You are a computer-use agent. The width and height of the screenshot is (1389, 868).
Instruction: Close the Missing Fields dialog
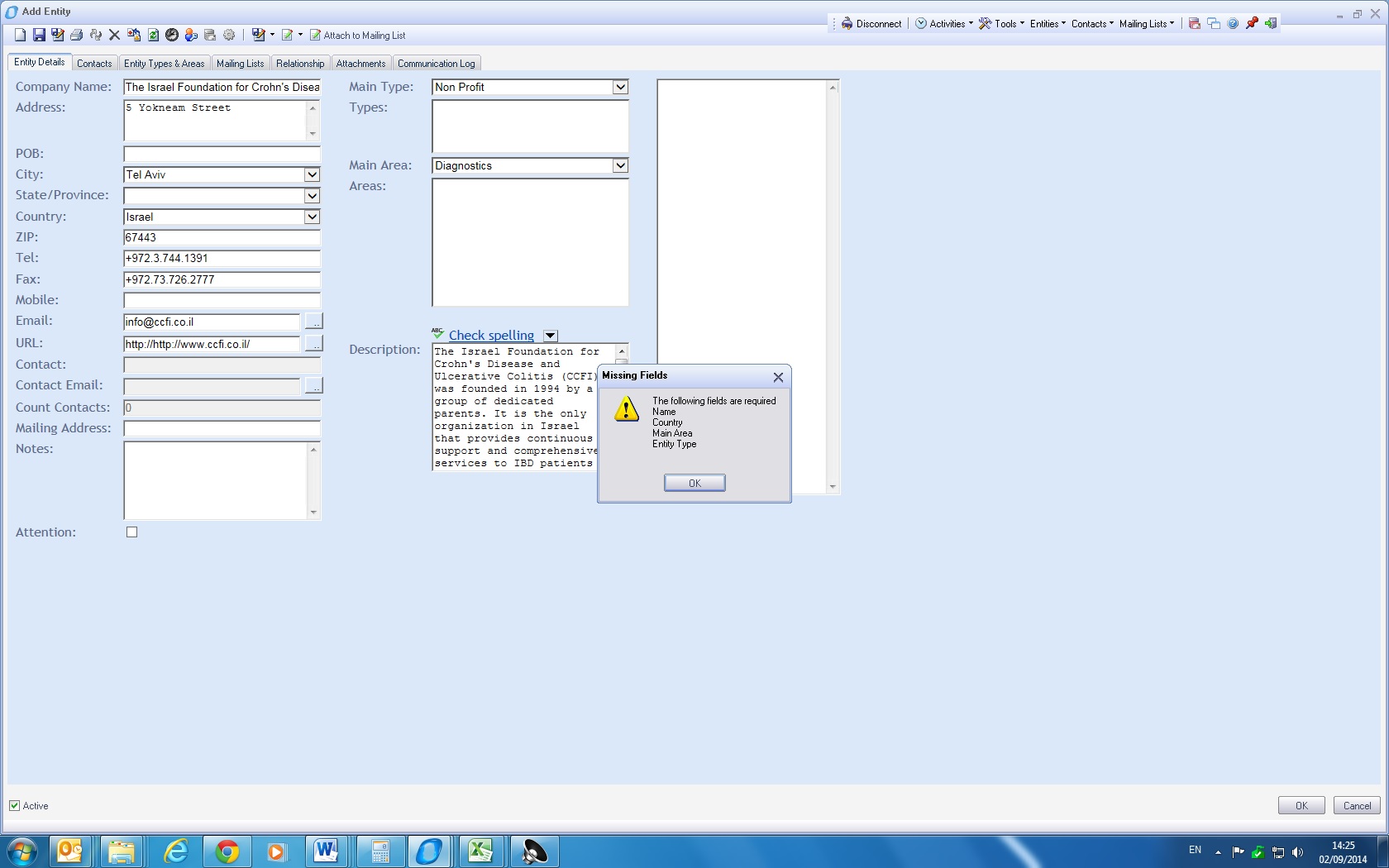pos(778,377)
